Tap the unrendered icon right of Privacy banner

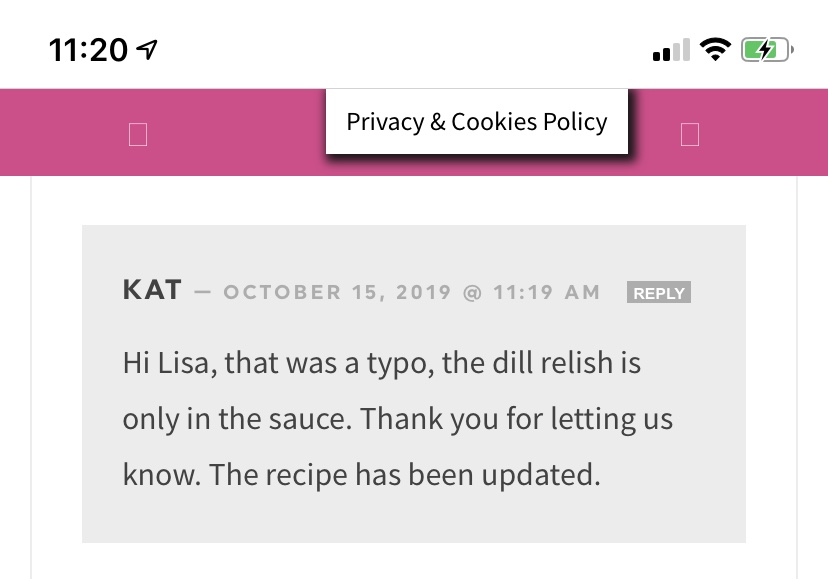pos(690,134)
